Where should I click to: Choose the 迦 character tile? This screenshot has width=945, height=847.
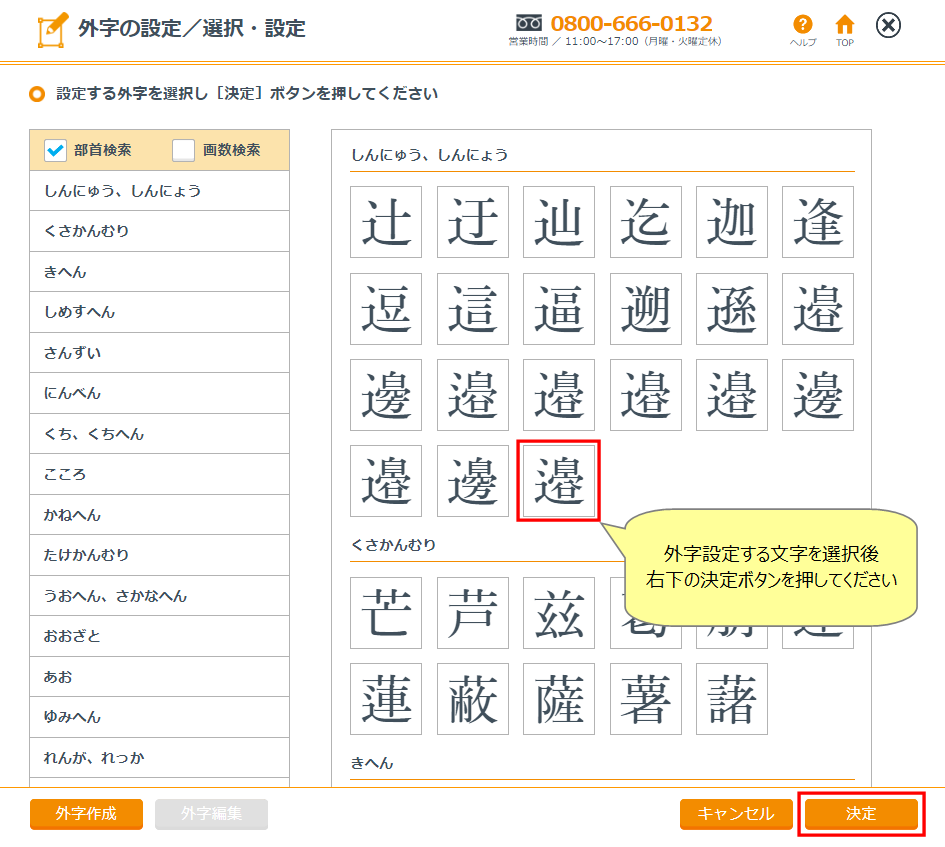coord(732,222)
